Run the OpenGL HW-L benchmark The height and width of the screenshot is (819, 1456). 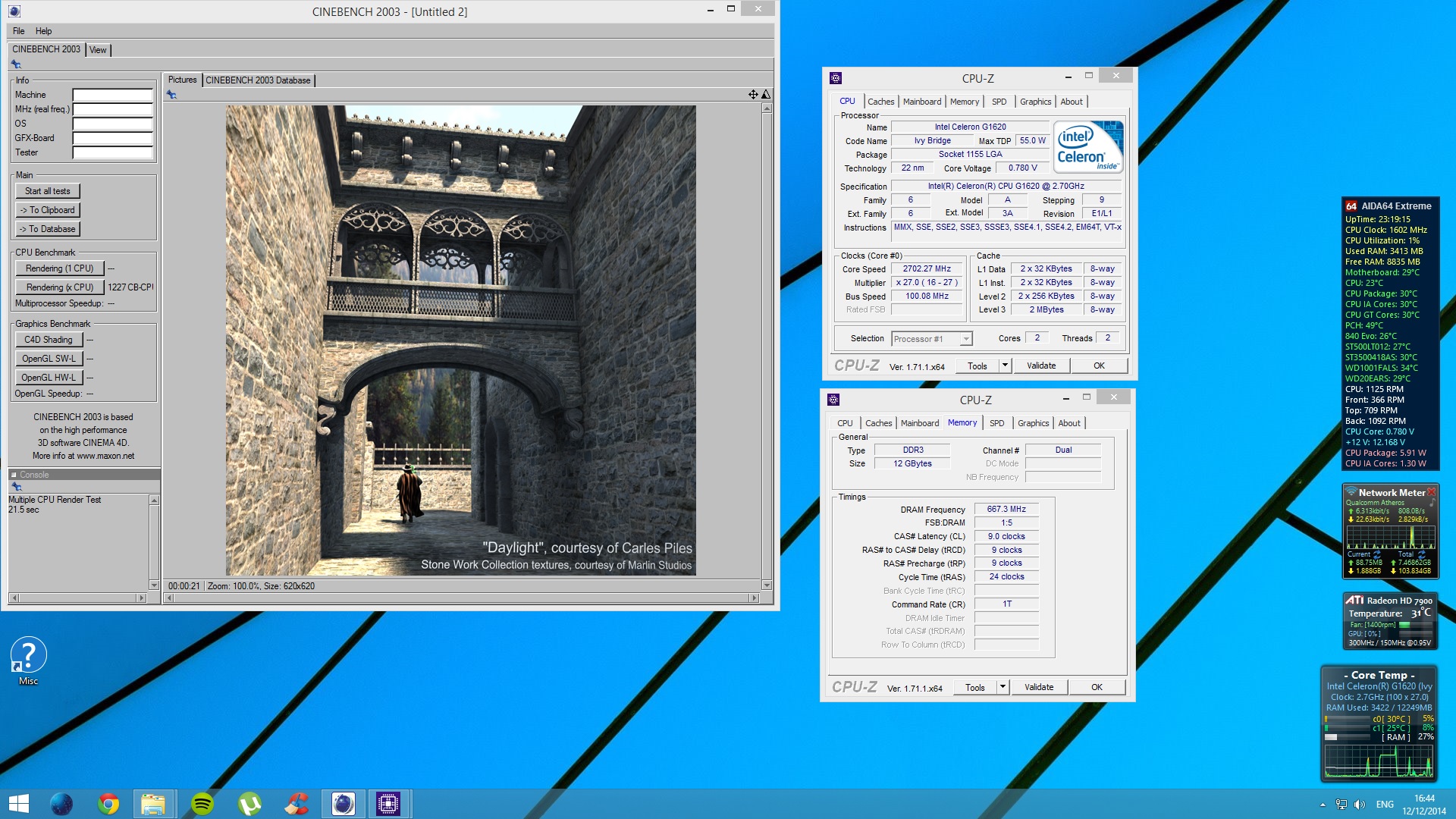click(x=49, y=378)
